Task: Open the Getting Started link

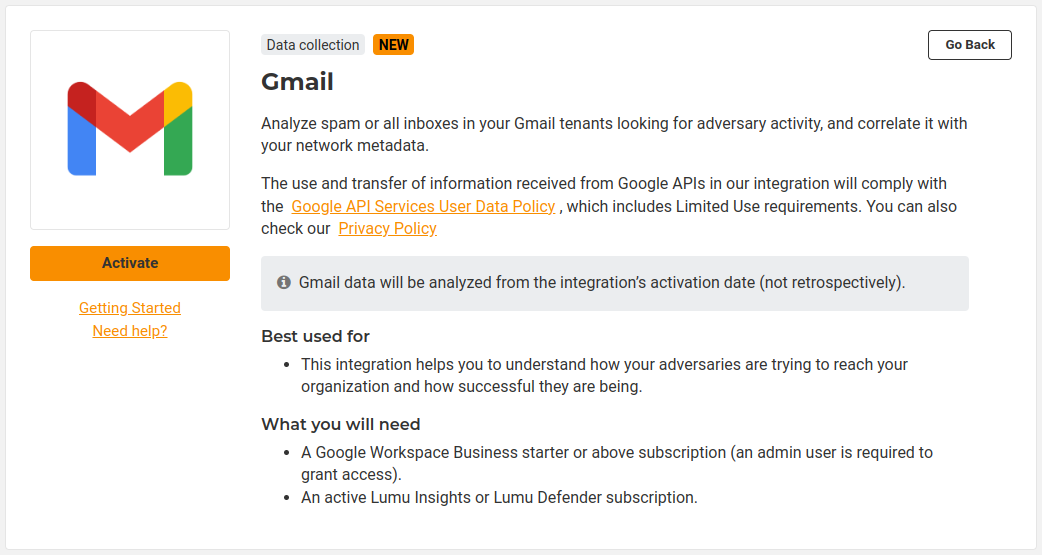Action: tap(130, 308)
